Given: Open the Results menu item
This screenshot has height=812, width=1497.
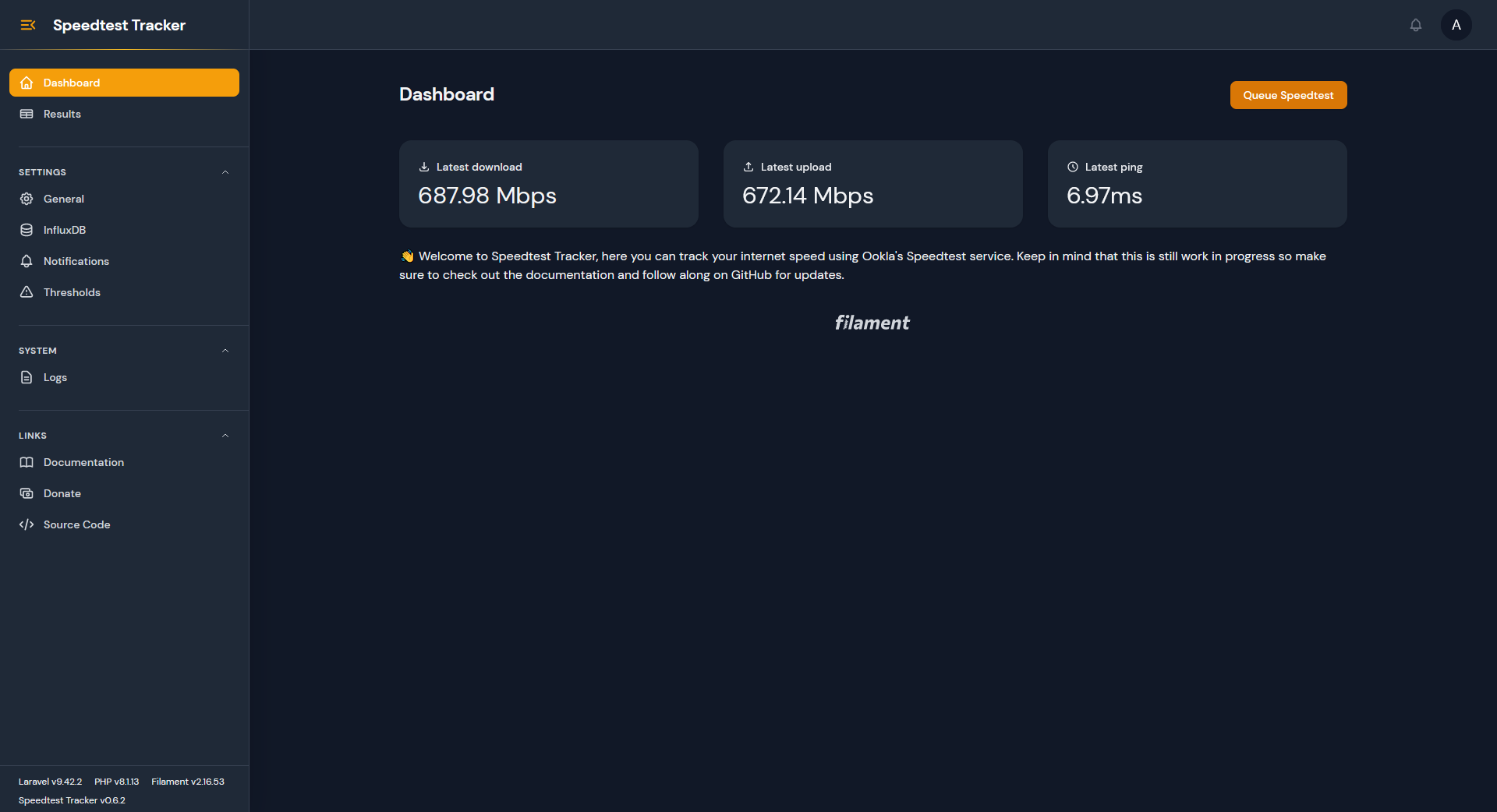Looking at the screenshot, I should pos(124,114).
